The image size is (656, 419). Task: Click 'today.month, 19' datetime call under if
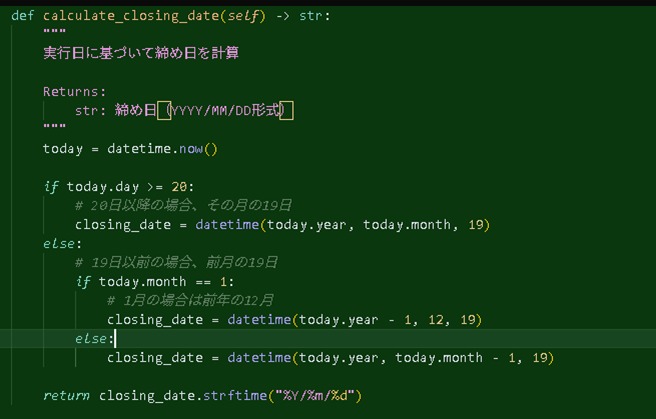[x=423, y=225]
